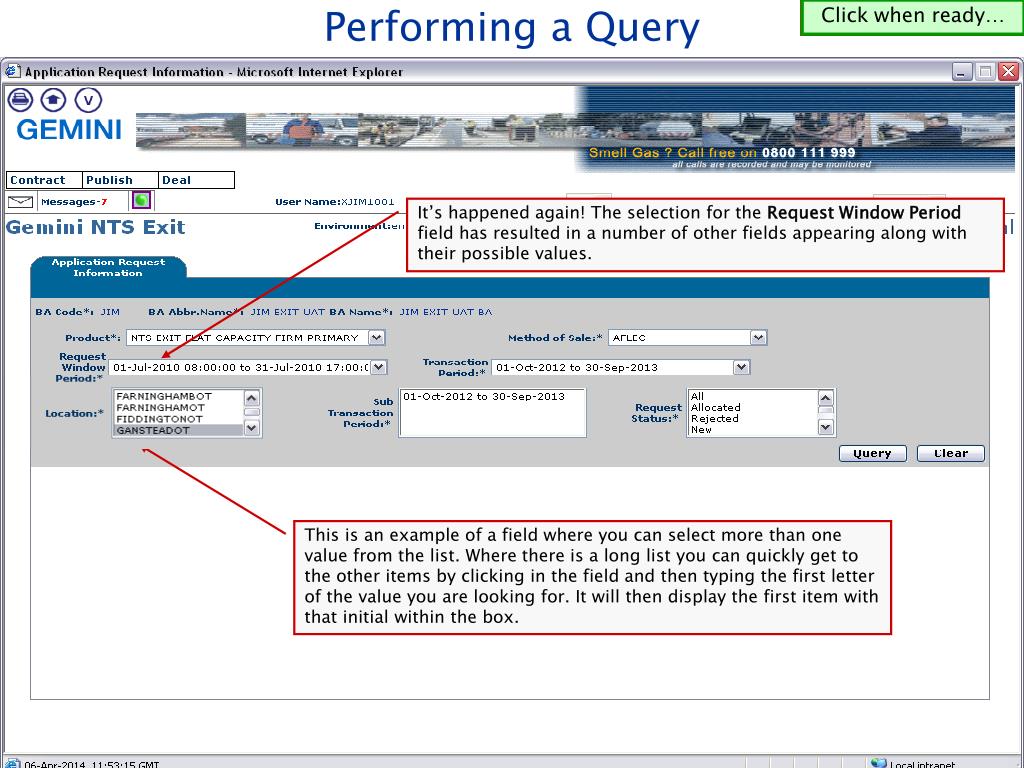Select FARNINGHAMOT in Location list
Screen dimensions: 1024x768
coord(178,408)
